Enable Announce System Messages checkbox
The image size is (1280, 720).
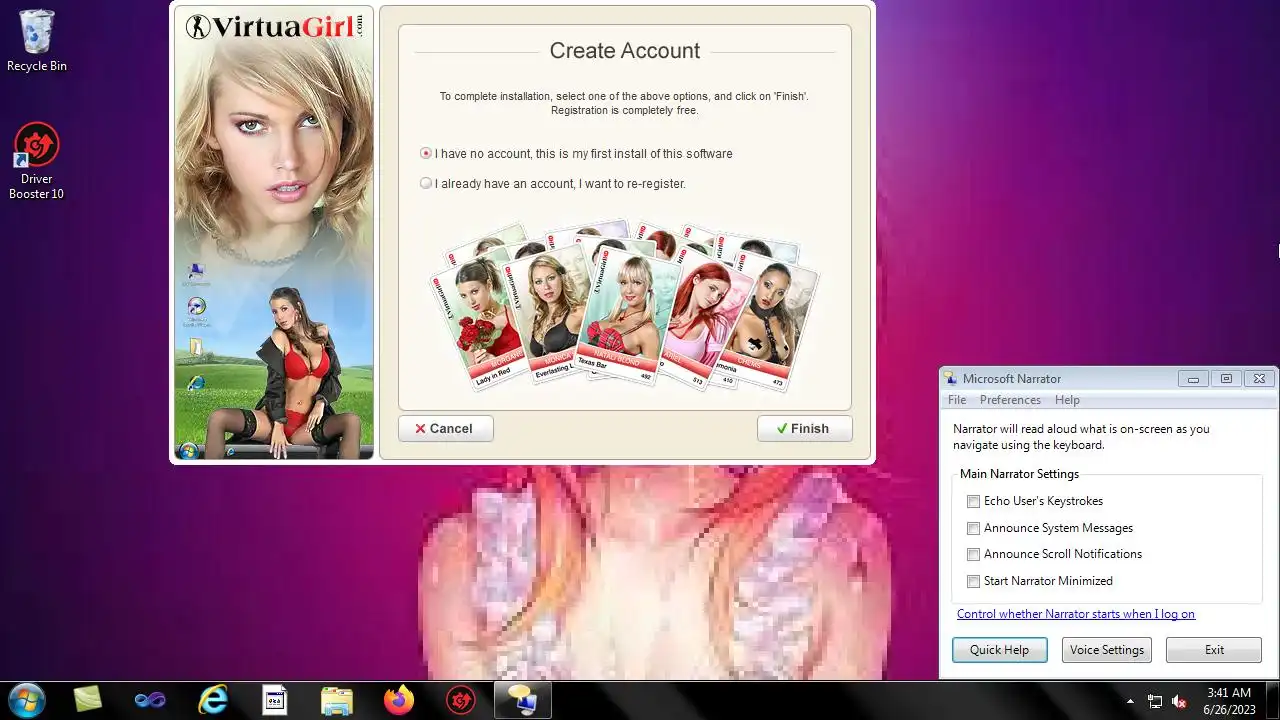(973, 528)
